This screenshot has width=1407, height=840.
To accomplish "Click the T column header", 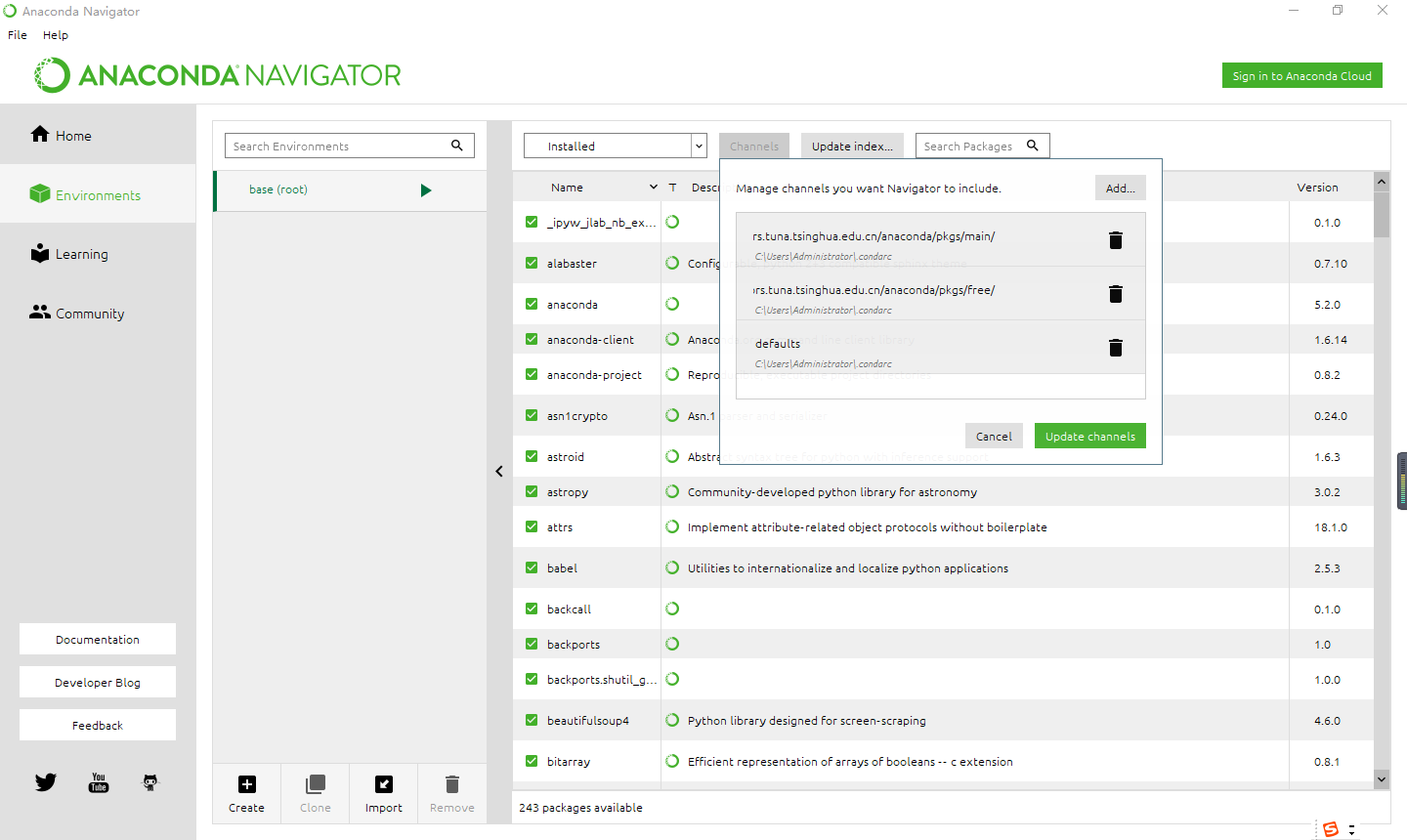I will [672, 187].
